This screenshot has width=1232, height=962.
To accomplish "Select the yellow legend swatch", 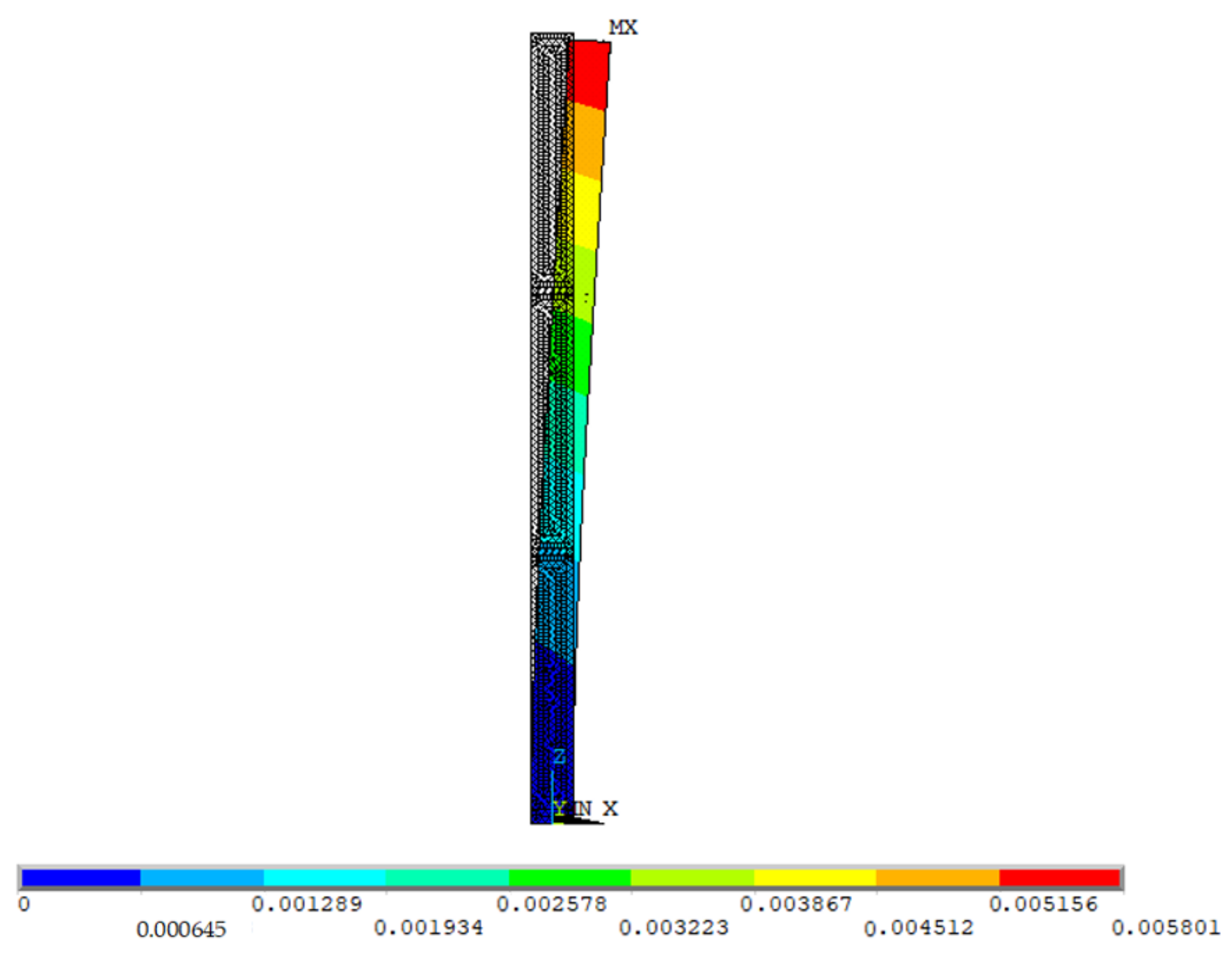I will tap(815, 878).
